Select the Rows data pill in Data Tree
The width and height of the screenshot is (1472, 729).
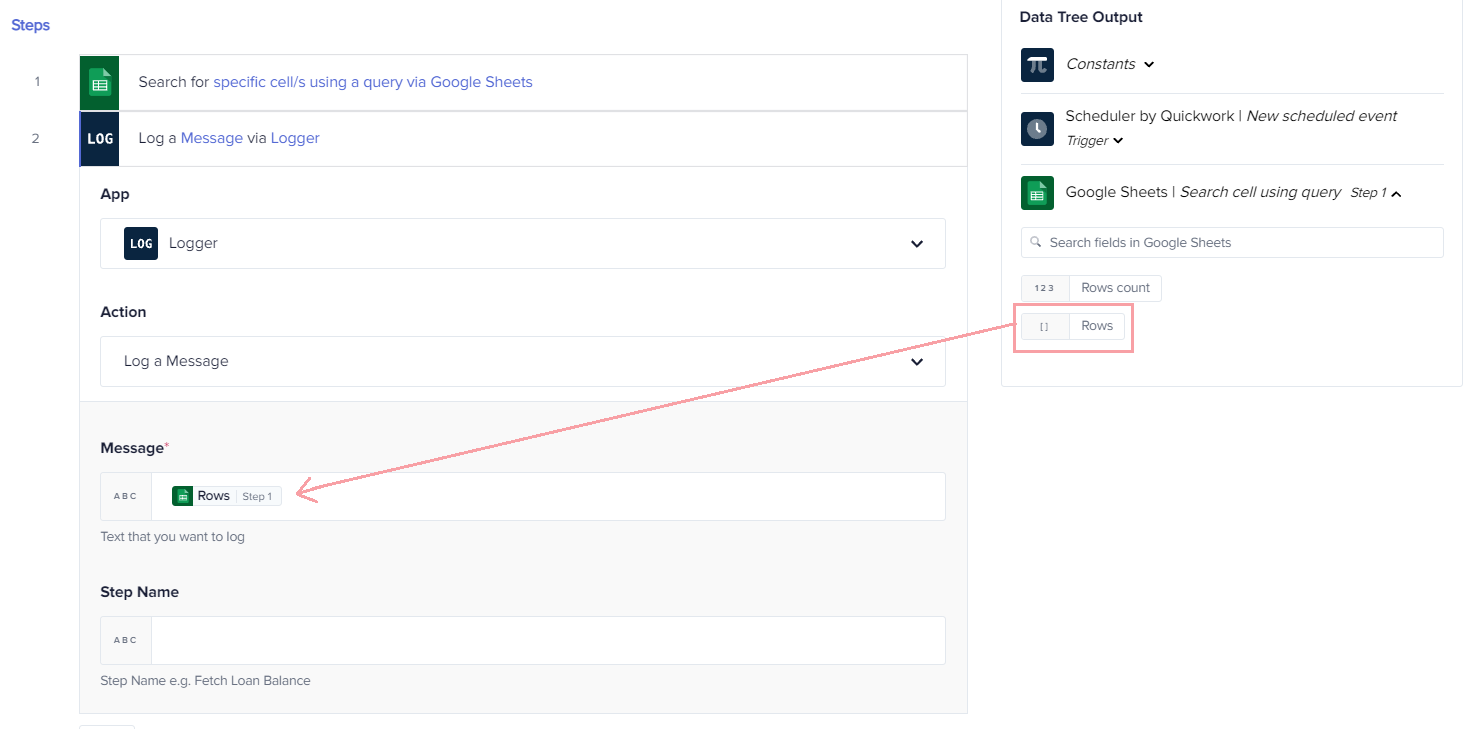point(1073,326)
